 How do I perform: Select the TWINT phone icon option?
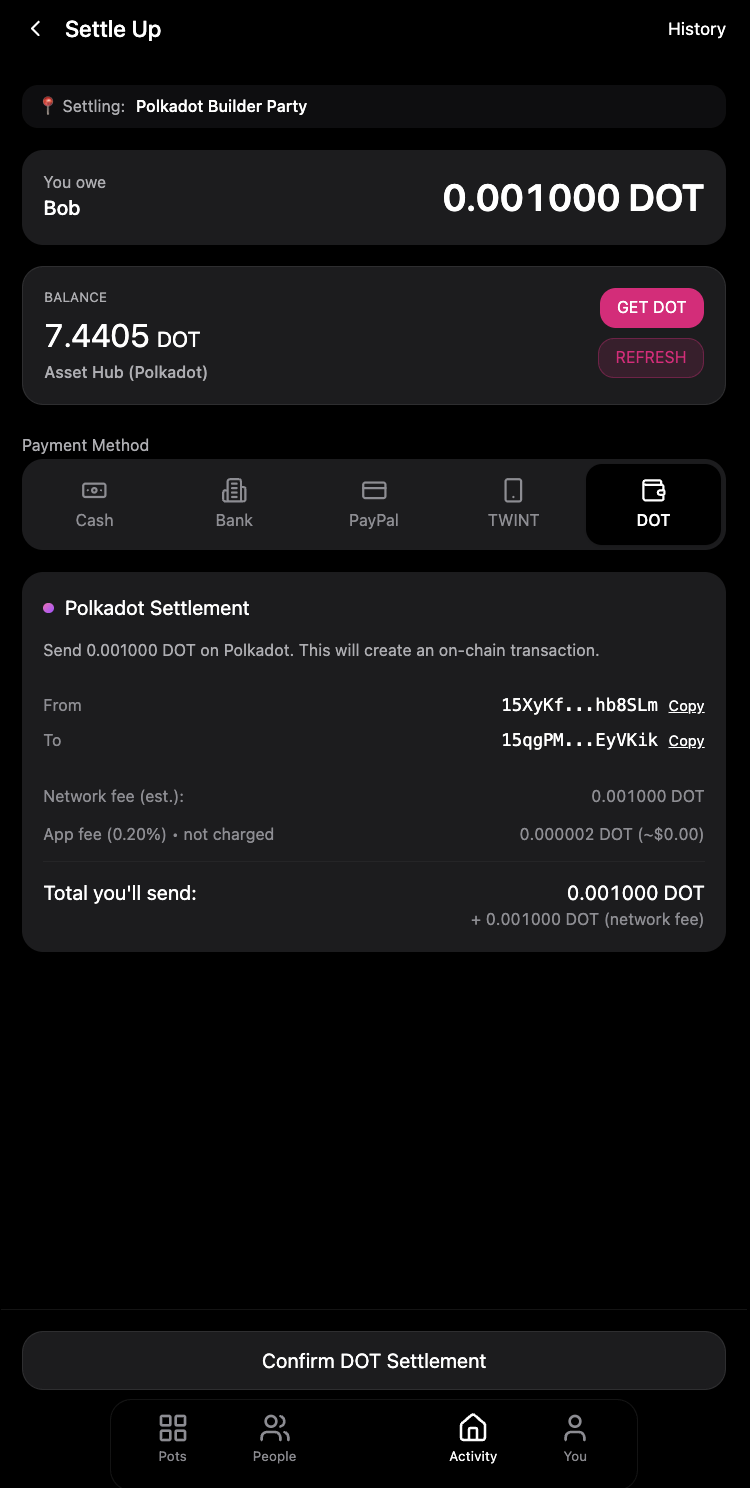(x=513, y=505)
